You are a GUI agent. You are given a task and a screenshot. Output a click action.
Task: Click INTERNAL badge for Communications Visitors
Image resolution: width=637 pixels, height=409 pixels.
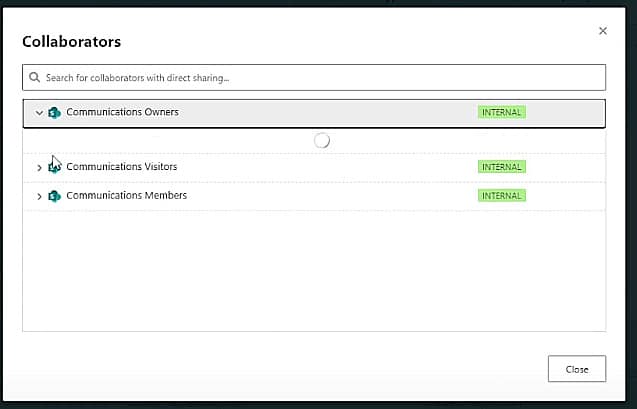pyautogui.click(x=502, y=167)
